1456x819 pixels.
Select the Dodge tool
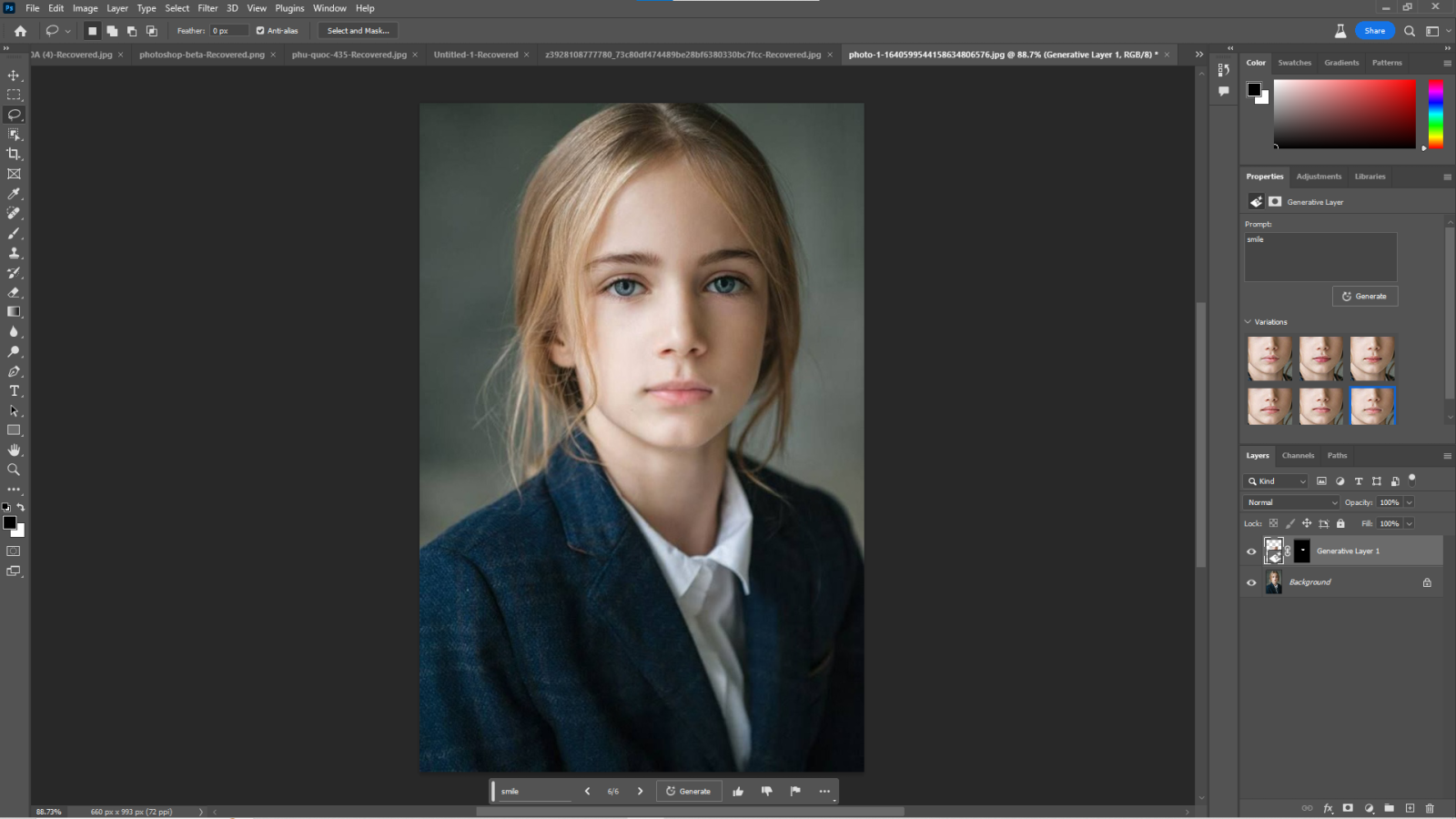pos(14,351)
